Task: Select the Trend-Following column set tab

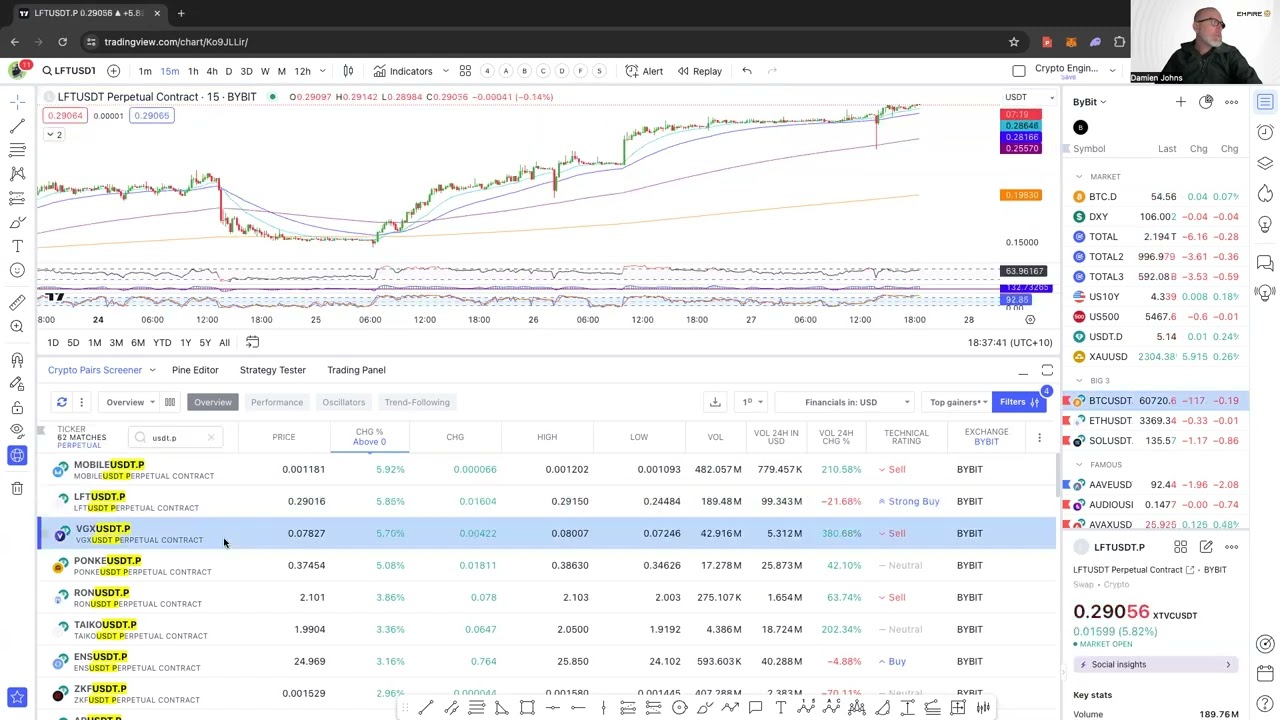Action: pos(417,402)
